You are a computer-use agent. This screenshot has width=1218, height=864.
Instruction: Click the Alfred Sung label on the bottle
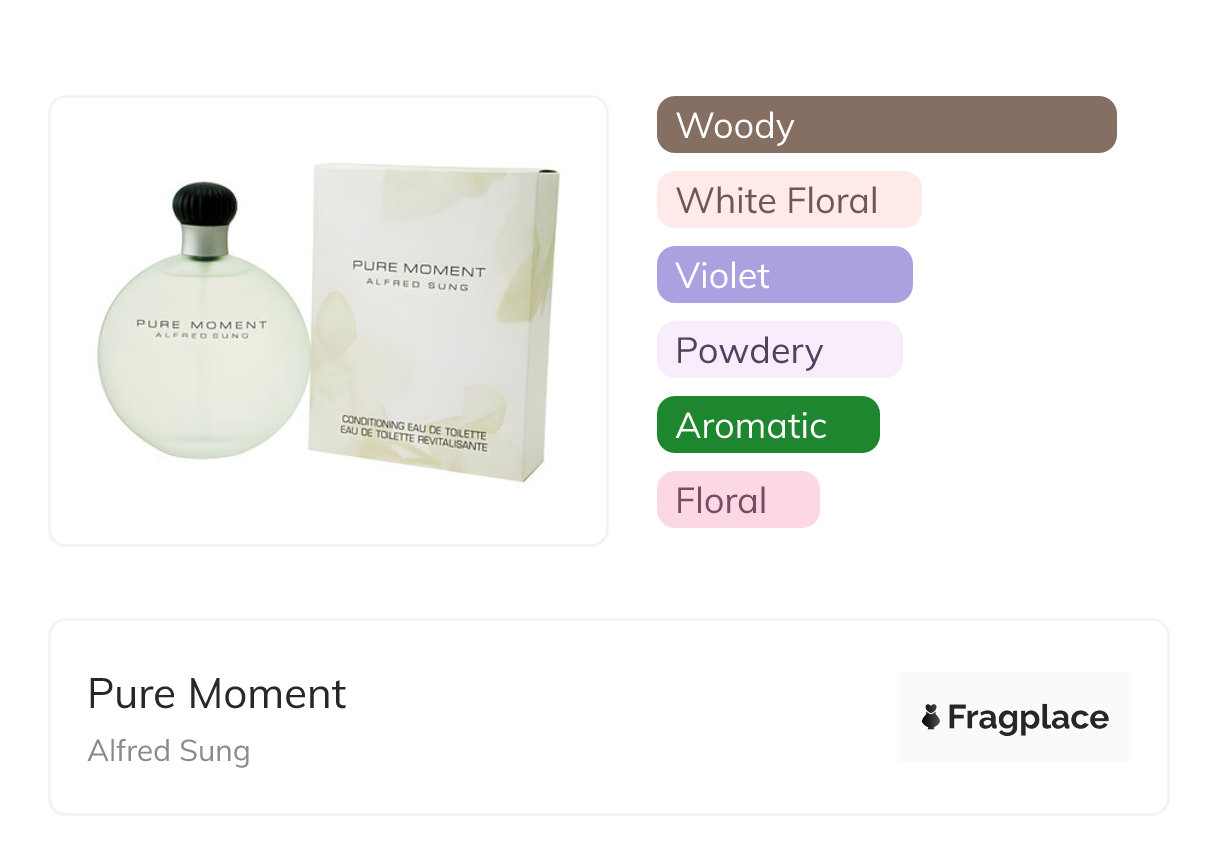201,336
